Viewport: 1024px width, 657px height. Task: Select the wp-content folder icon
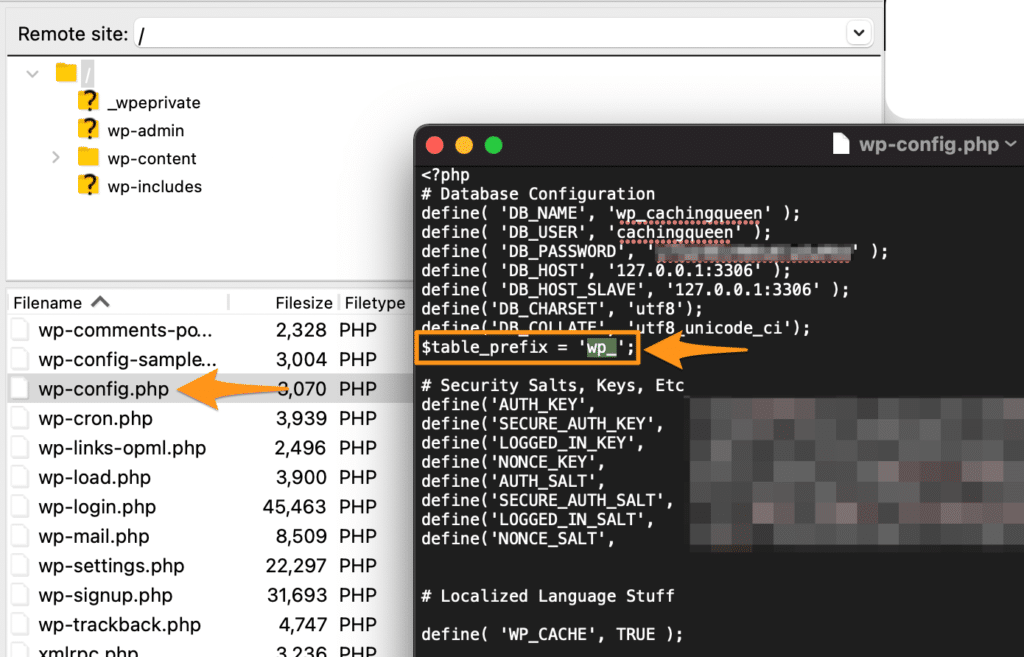[x=89, y=158]
